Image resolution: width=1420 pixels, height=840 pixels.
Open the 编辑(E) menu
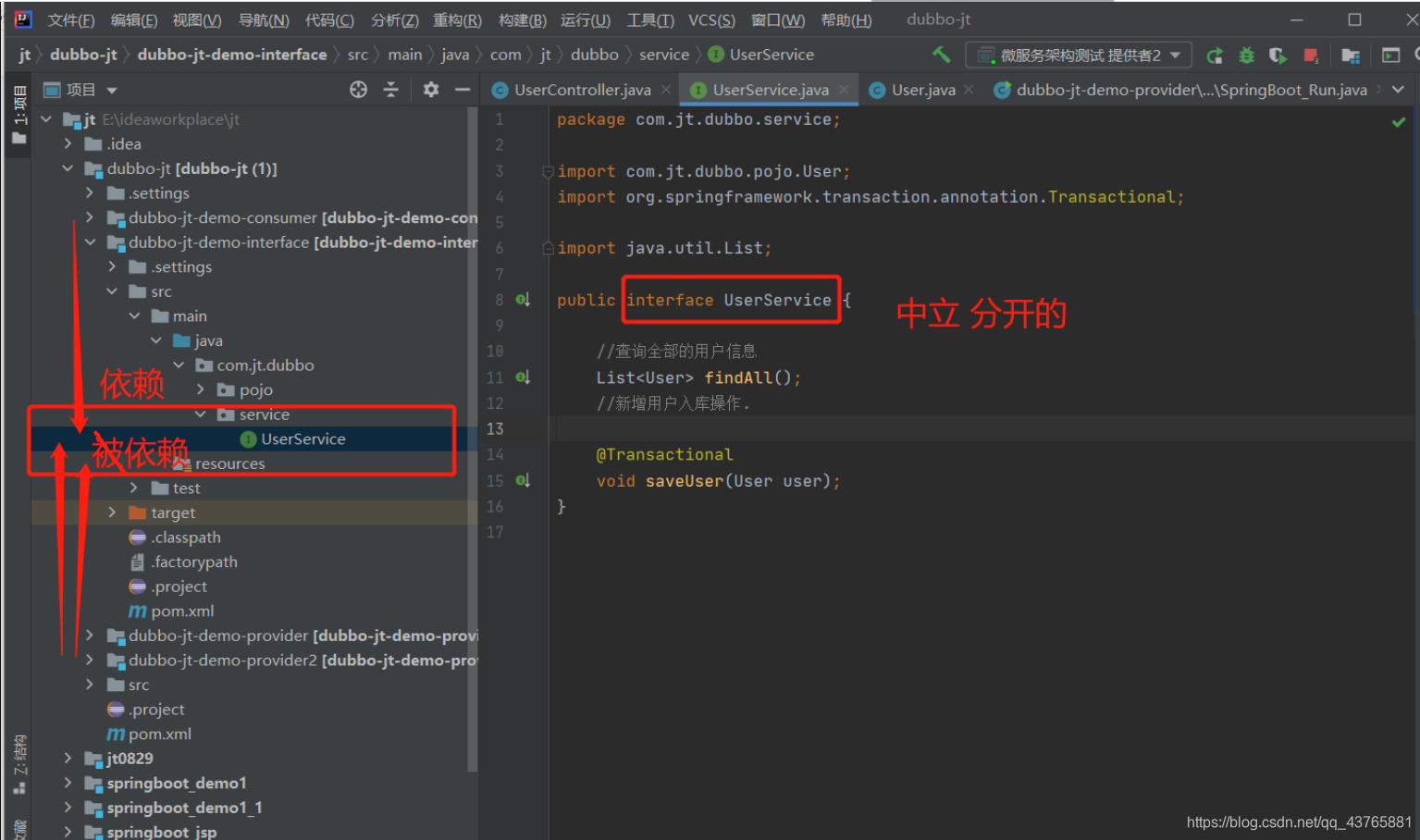pyautogui.click(x=134, y=20)
